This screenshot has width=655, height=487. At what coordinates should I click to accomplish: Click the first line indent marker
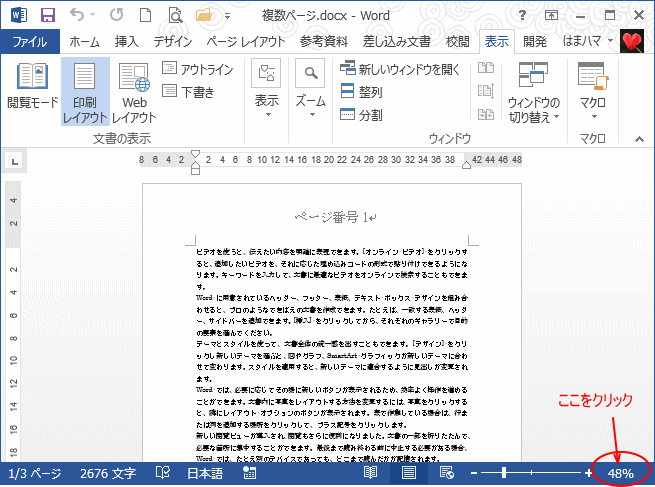[x=195, y=155]
